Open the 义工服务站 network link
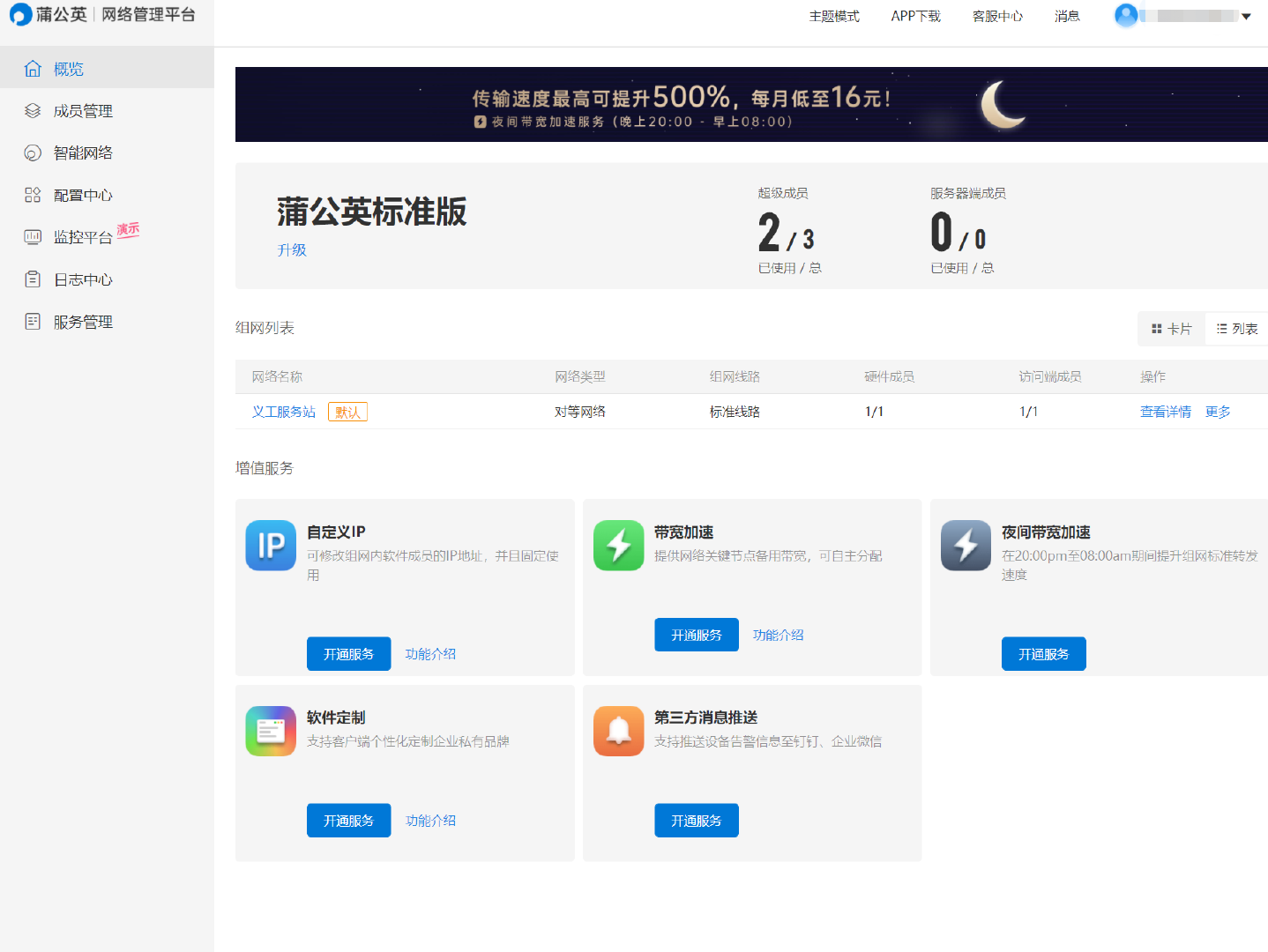Viewport: 1268px width, 952px height. (284, 412)
